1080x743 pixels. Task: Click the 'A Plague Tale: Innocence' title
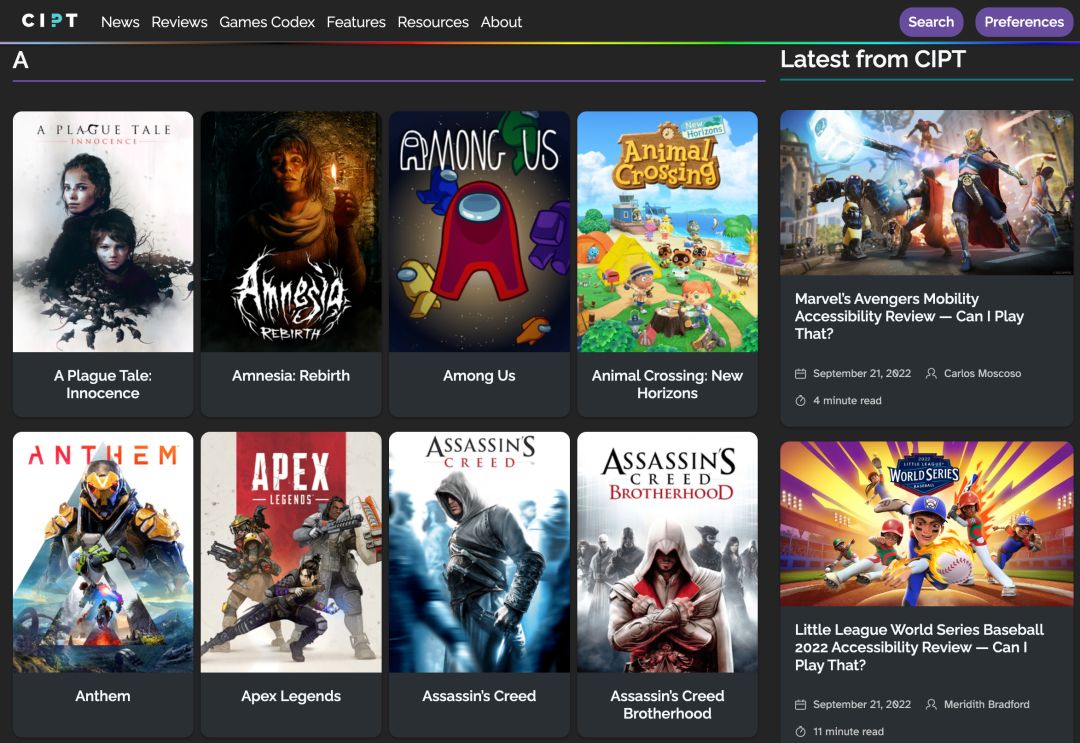tap(103, 384)
